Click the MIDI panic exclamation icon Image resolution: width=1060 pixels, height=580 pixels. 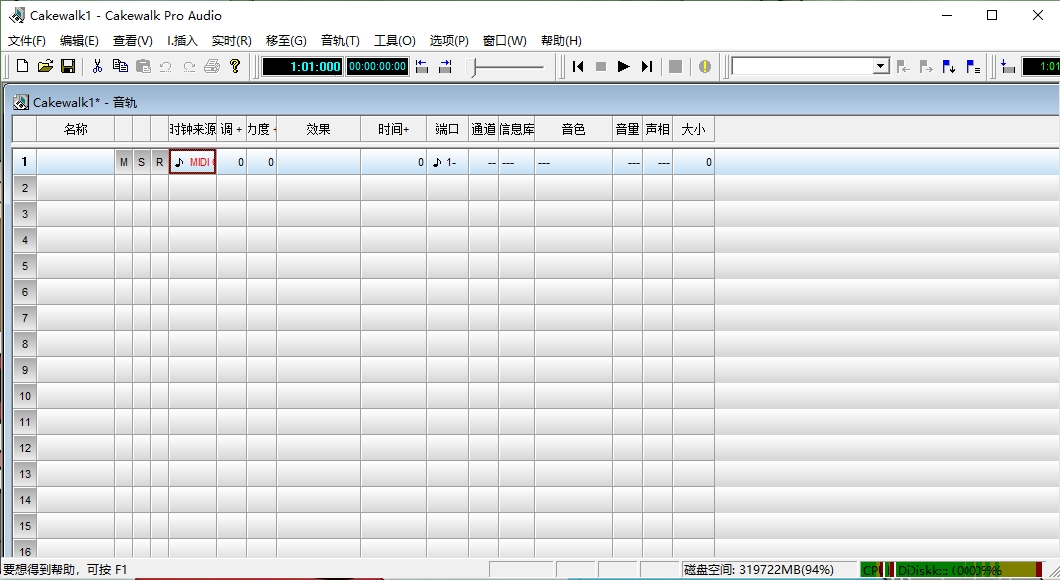pos(705,66)
